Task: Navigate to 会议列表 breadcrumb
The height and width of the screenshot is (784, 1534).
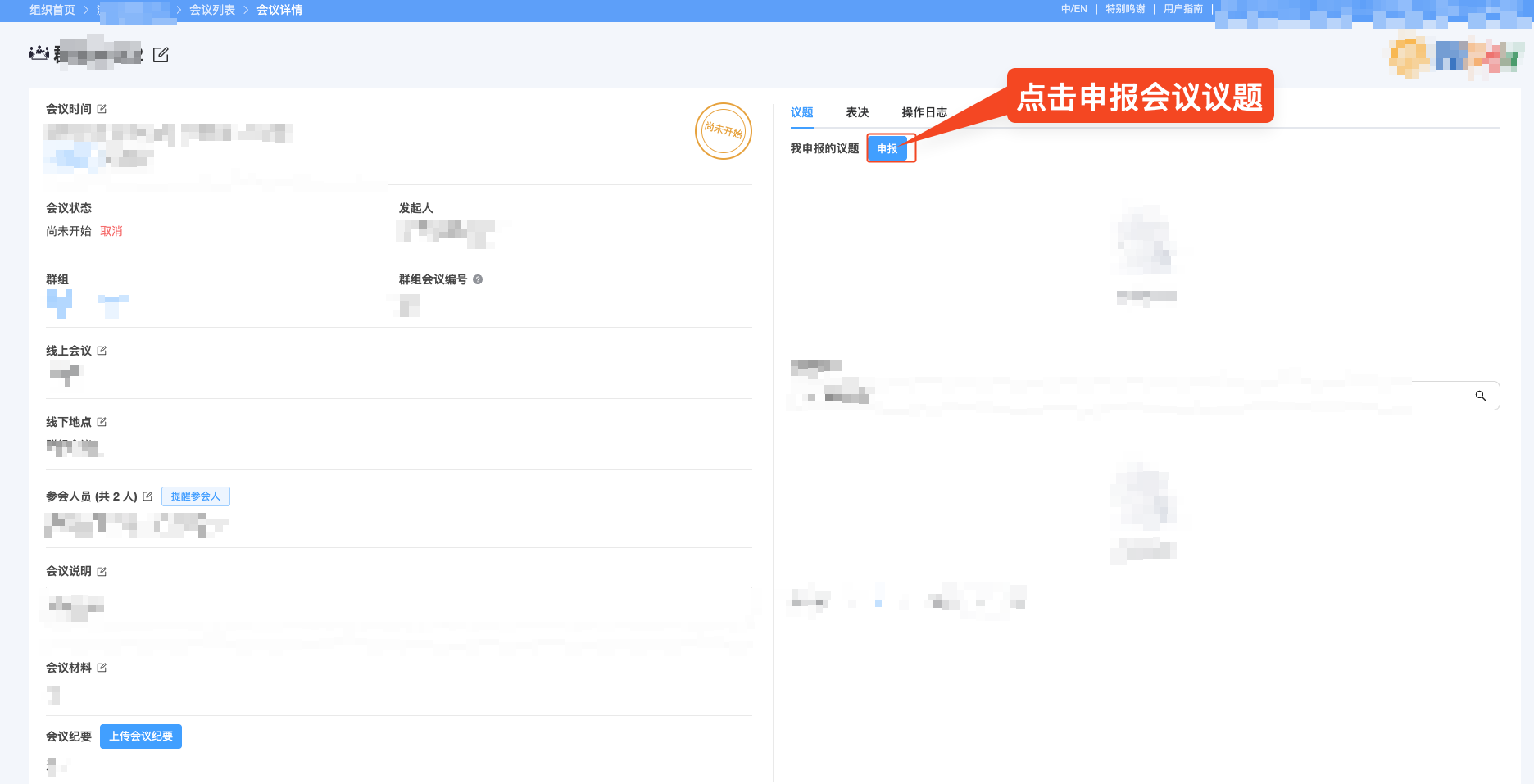Action: coord(212,10)
